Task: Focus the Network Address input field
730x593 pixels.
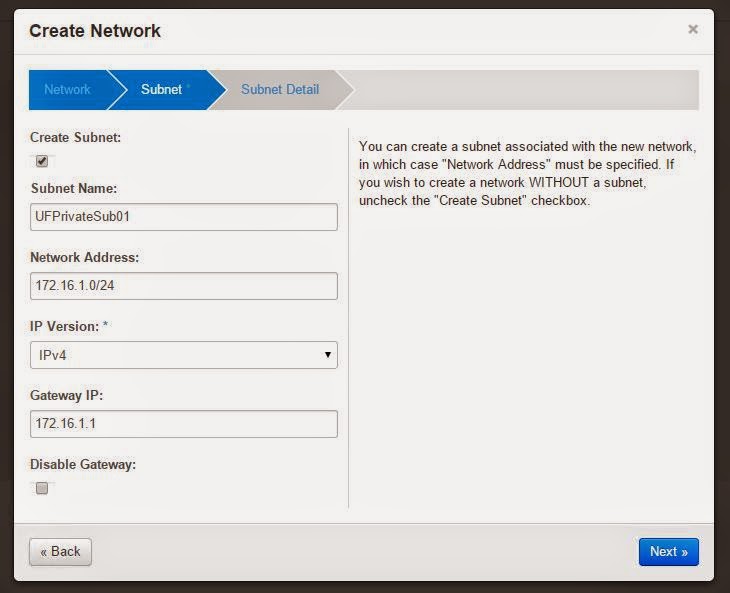Action: pos(183,286)
